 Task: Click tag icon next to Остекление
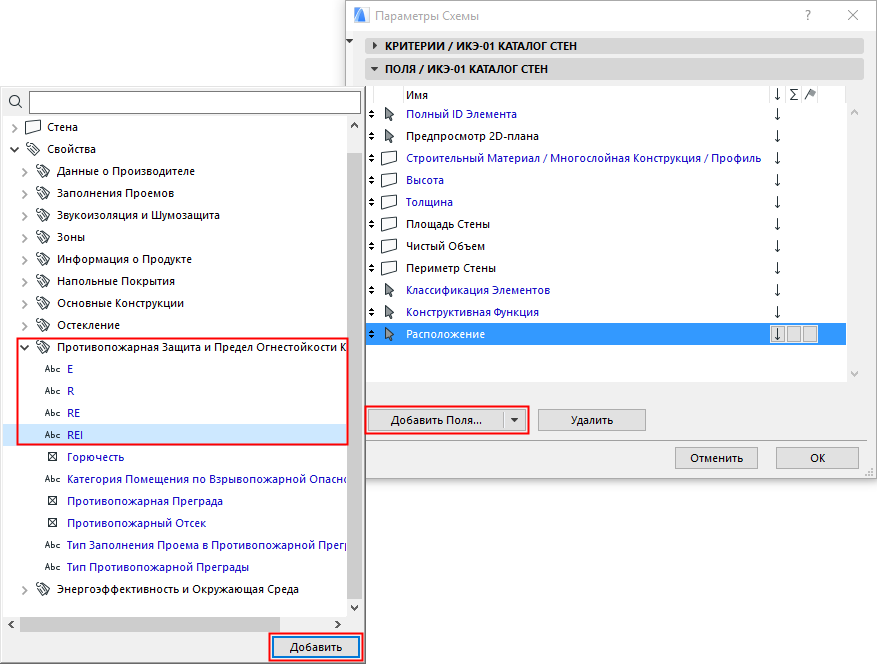43,324
